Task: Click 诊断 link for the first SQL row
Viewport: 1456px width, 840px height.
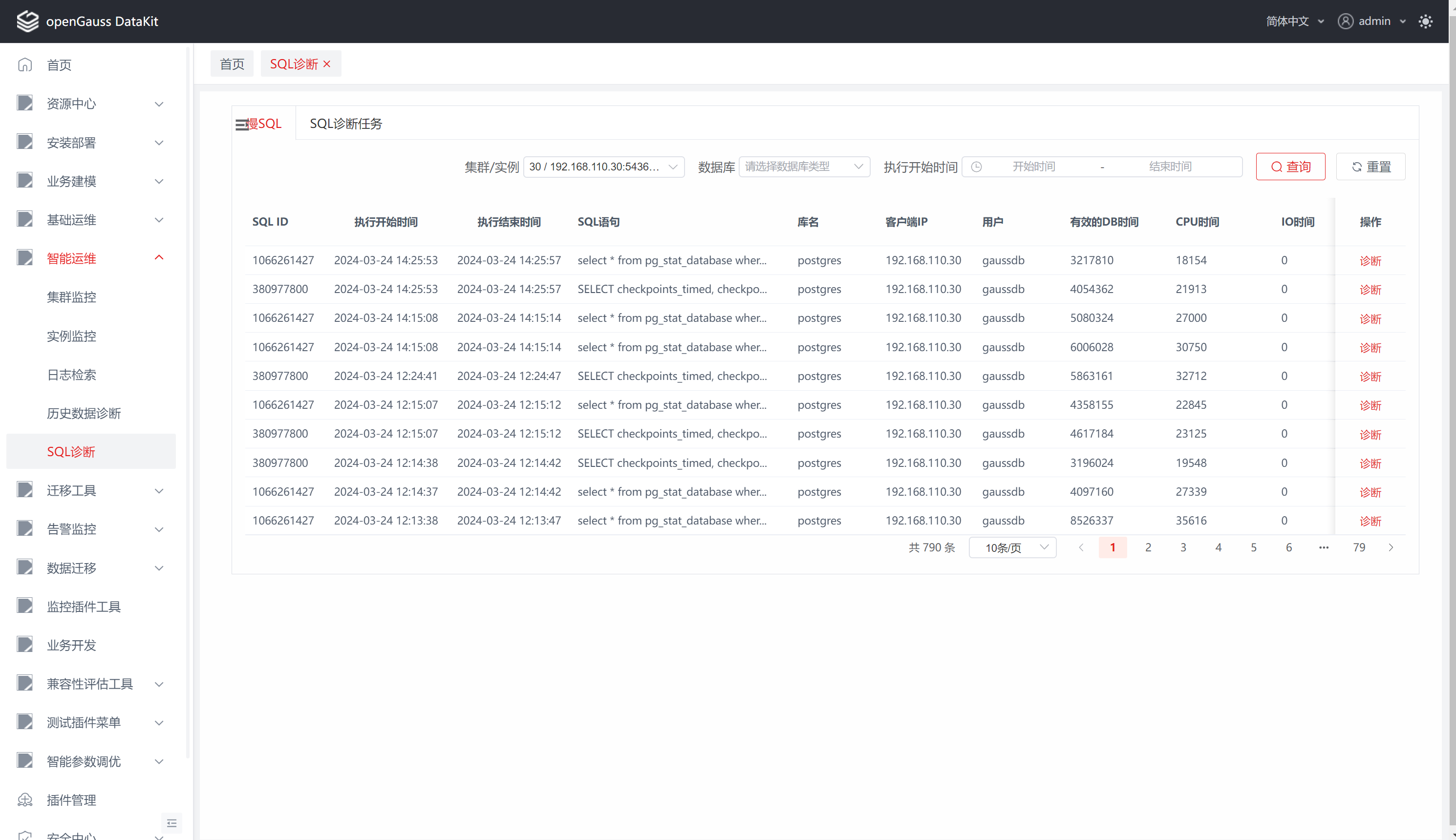Action: pos(1370,261)
